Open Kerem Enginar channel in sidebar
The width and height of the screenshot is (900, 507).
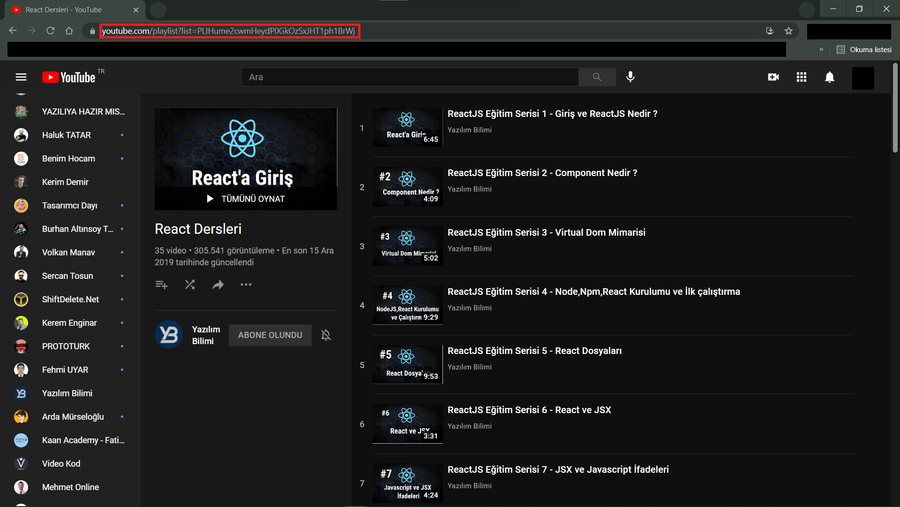tap(70, 323)
